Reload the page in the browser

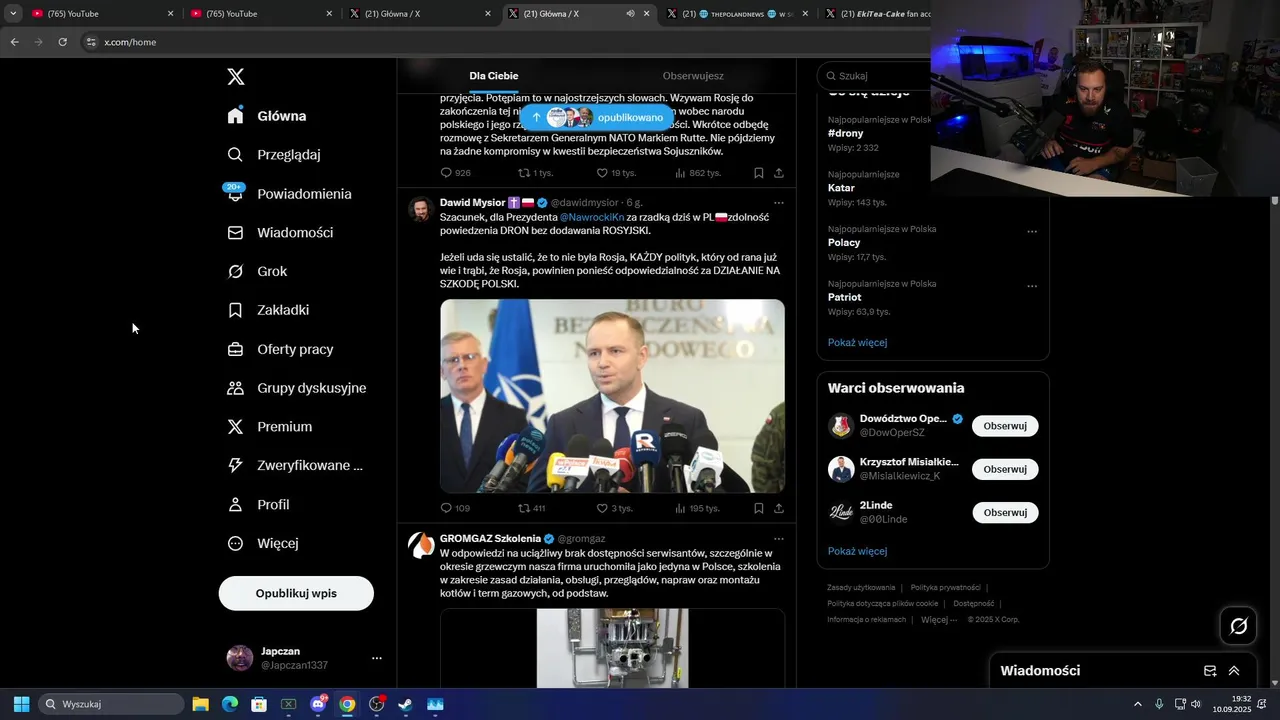pos(62,42)
